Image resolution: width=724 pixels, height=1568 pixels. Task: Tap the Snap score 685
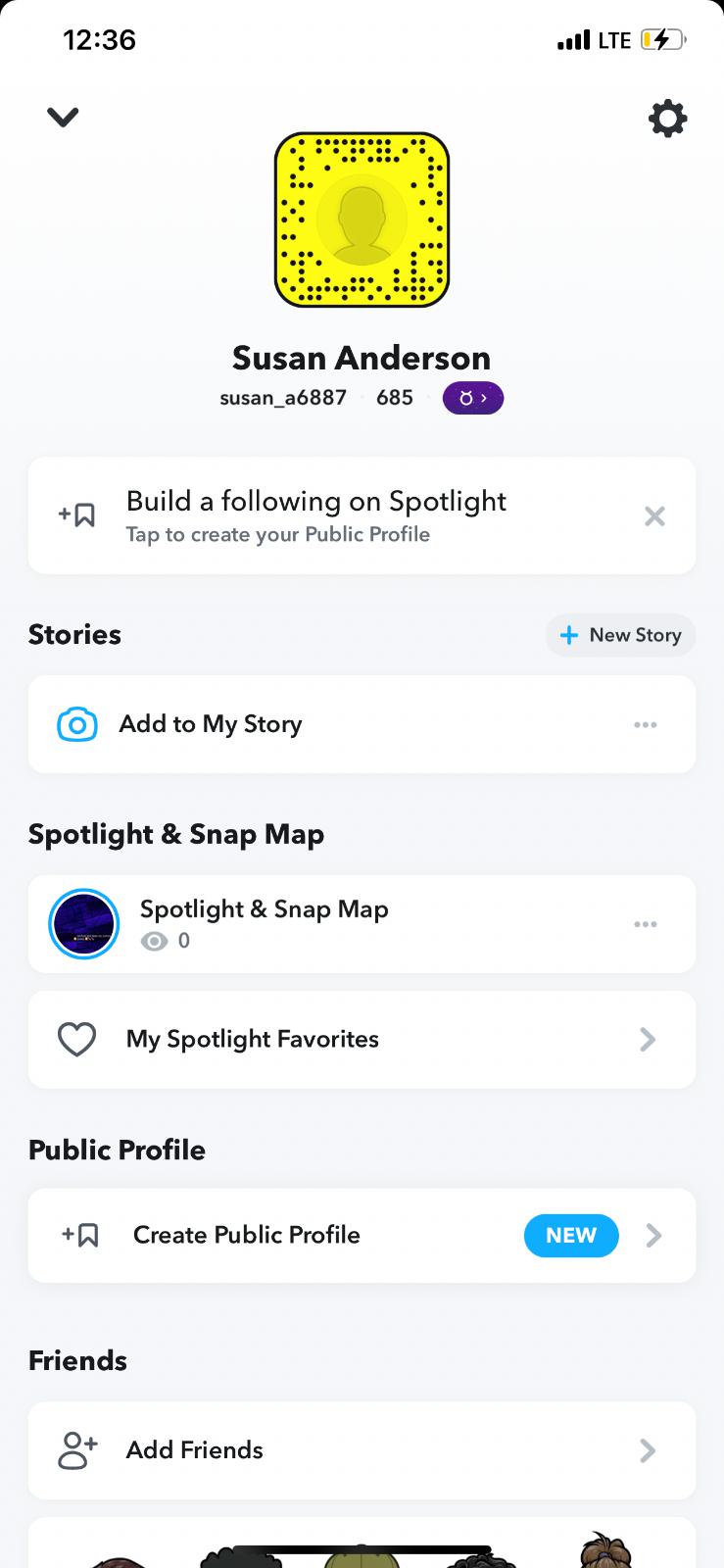click(x=395, y=398)
